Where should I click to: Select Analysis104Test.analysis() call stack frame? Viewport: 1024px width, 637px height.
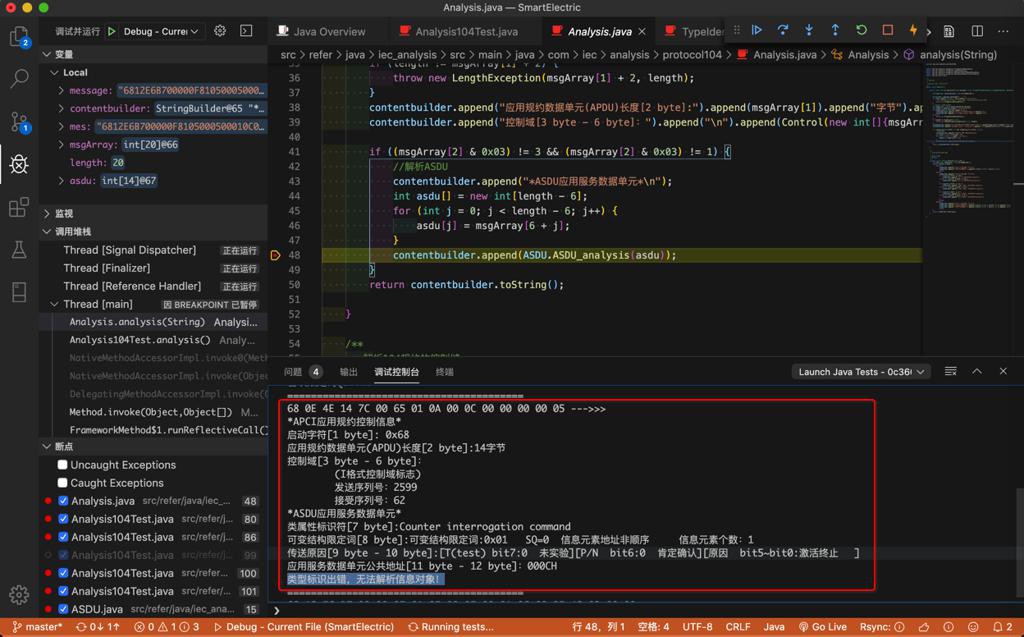[140, 340]
